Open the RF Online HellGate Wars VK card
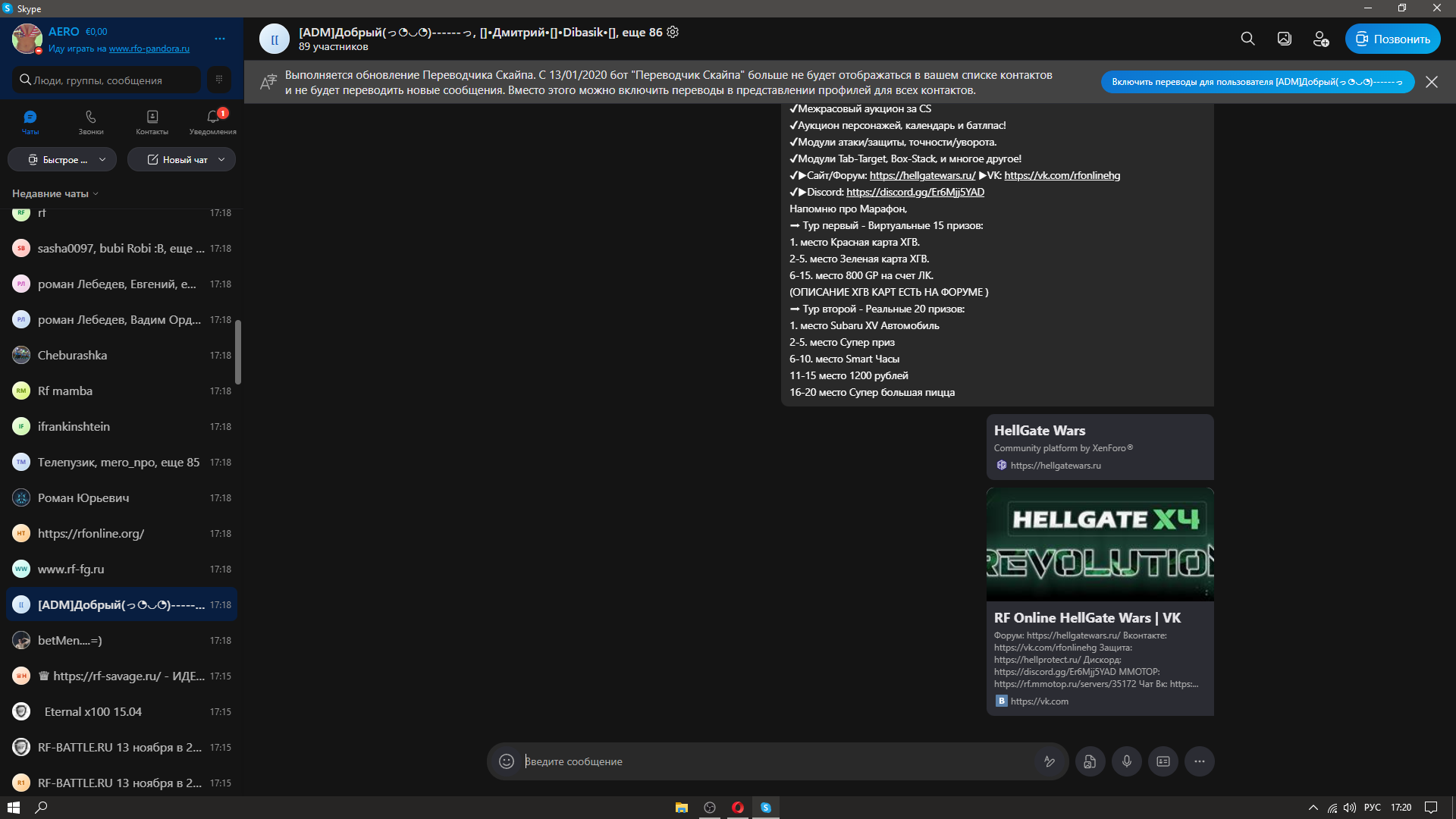This screenshot has height=819, width=1456. point(1100,658)
